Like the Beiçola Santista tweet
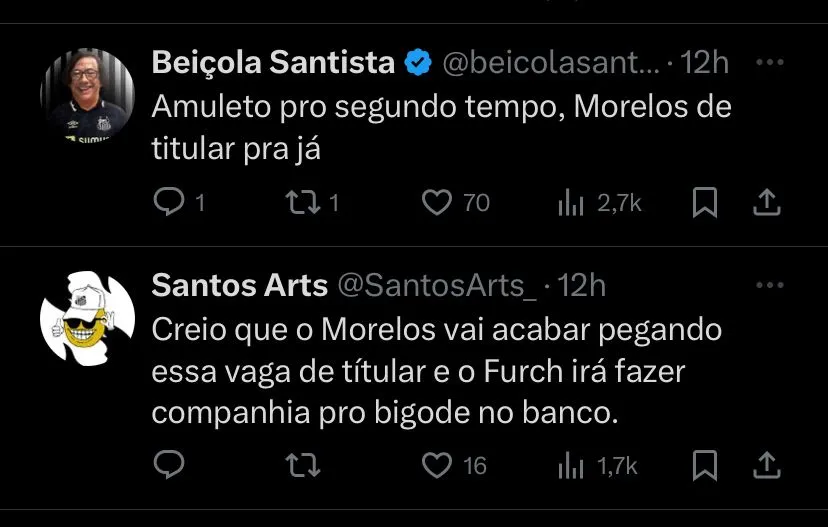Screen dimensions: 828x527 [x=437, y=203]
